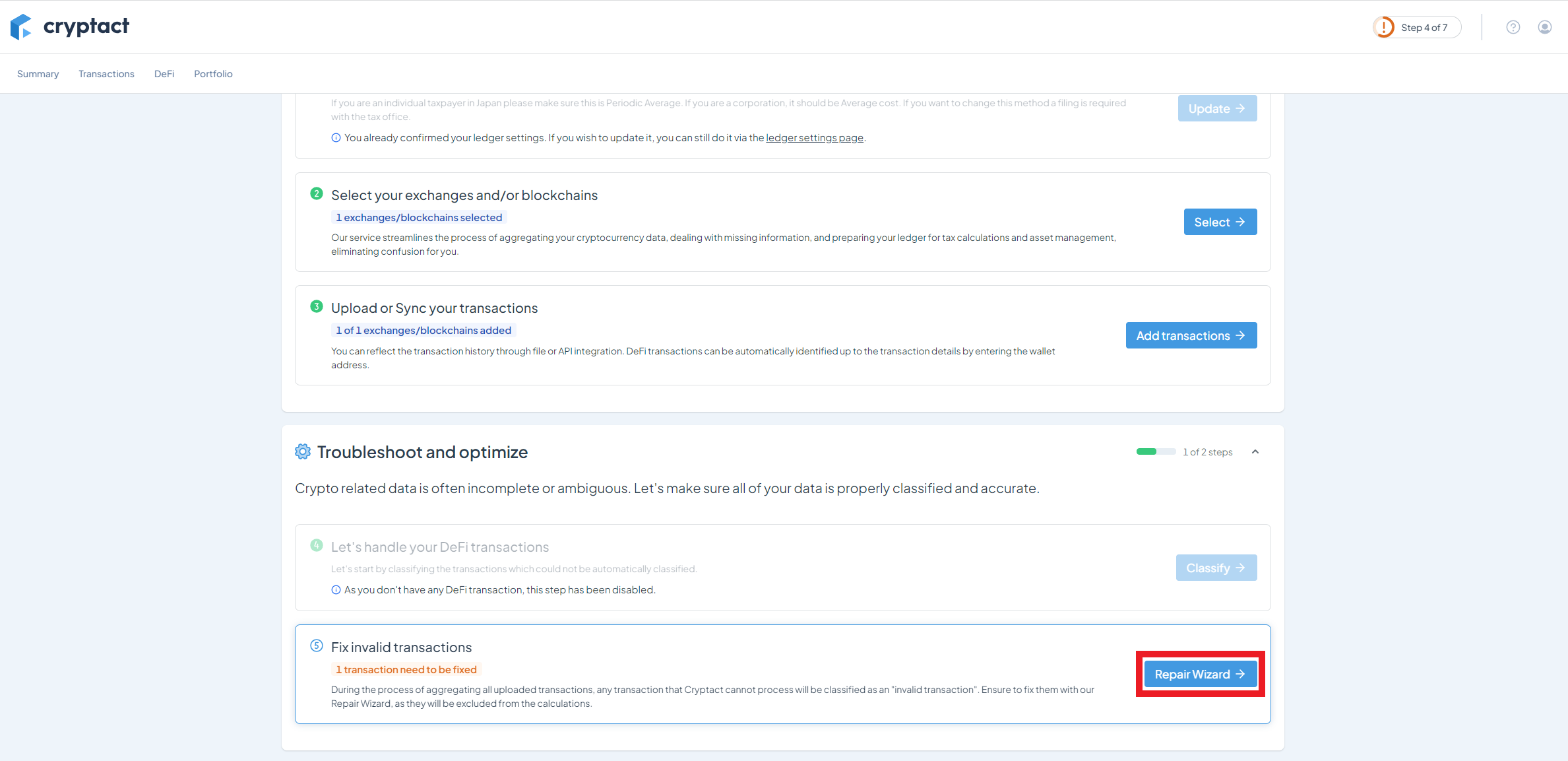
Task: Click info icon next to ledger settings note
Action: (336, 138)
